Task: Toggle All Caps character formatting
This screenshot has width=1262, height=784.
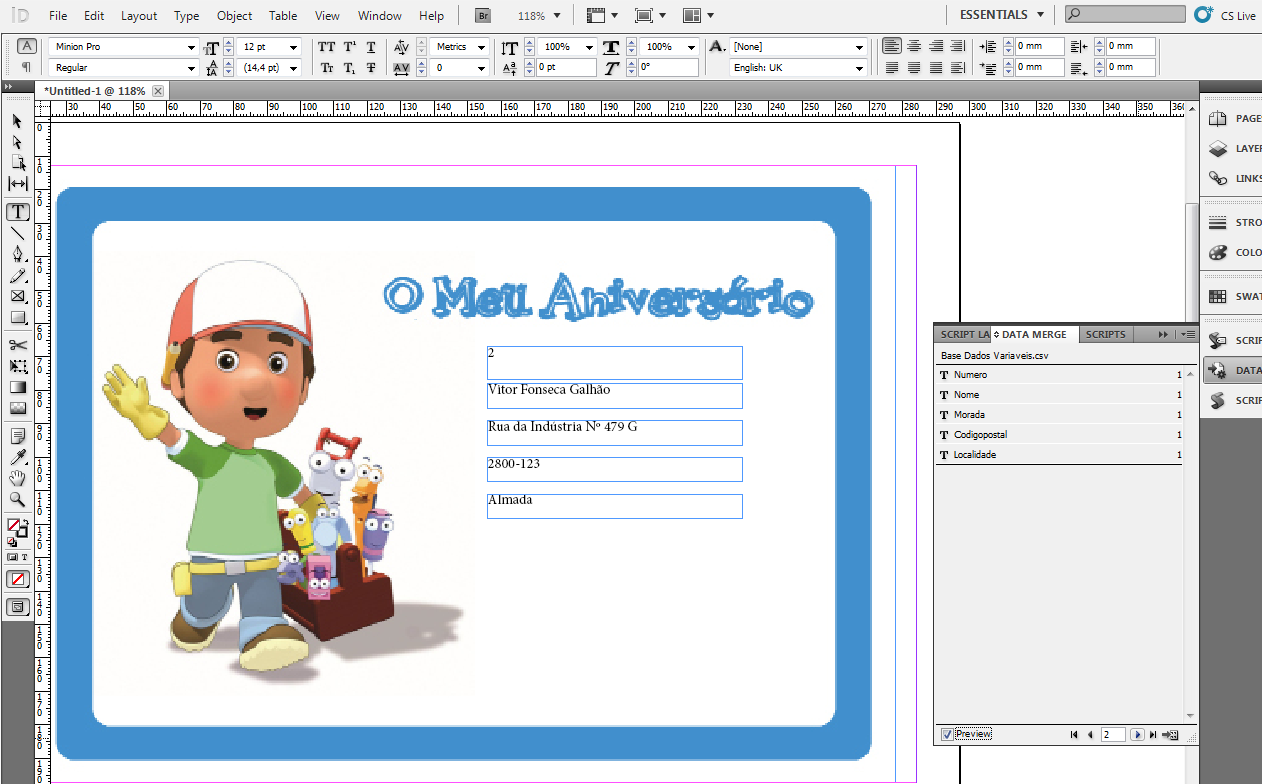Action: click(325, 46)
